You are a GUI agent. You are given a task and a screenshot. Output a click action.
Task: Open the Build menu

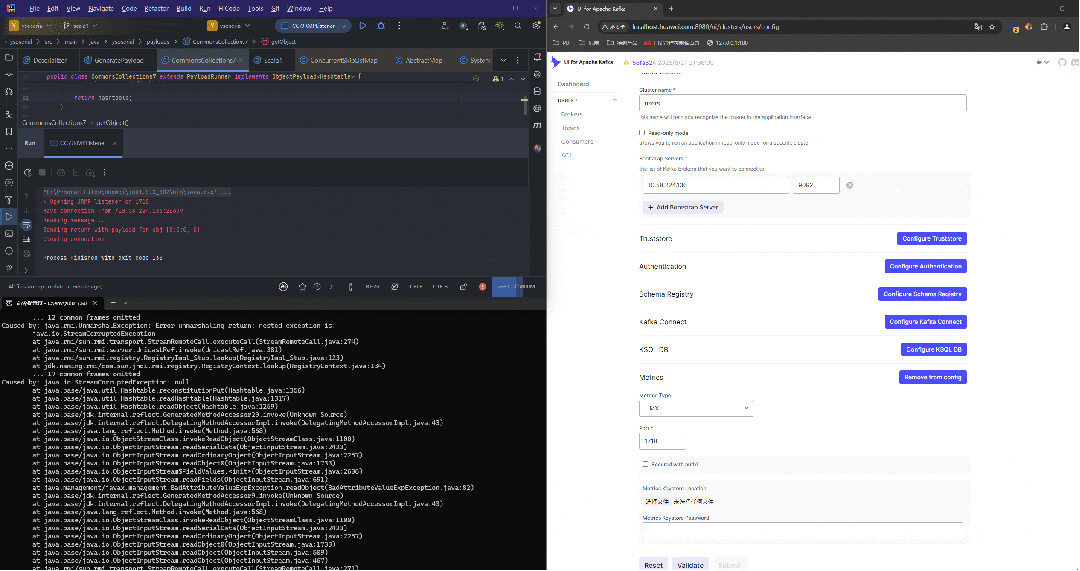(184, 9)
